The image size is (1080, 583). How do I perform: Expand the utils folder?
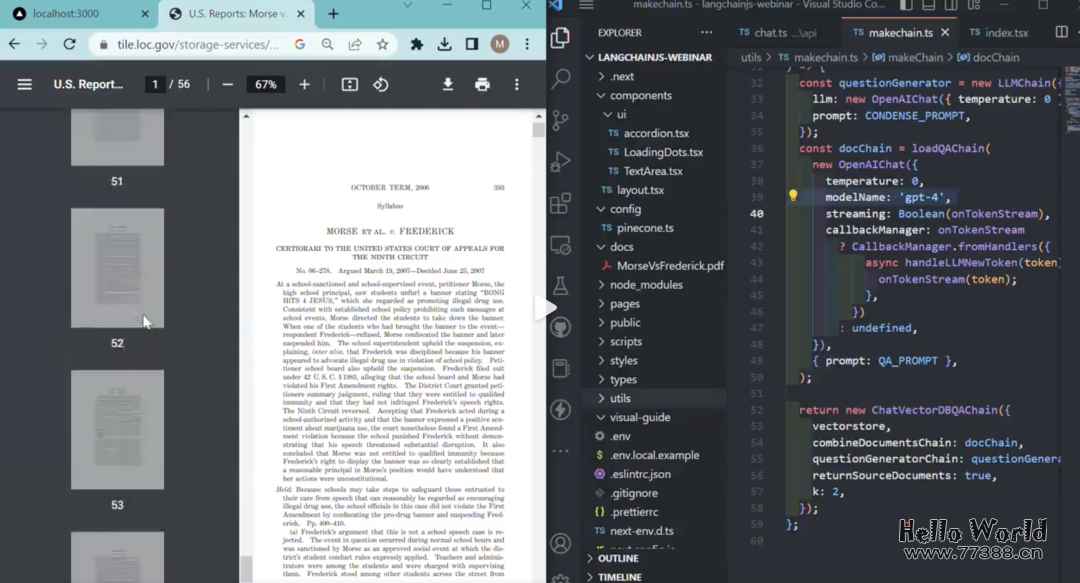(x=620, y=398)
